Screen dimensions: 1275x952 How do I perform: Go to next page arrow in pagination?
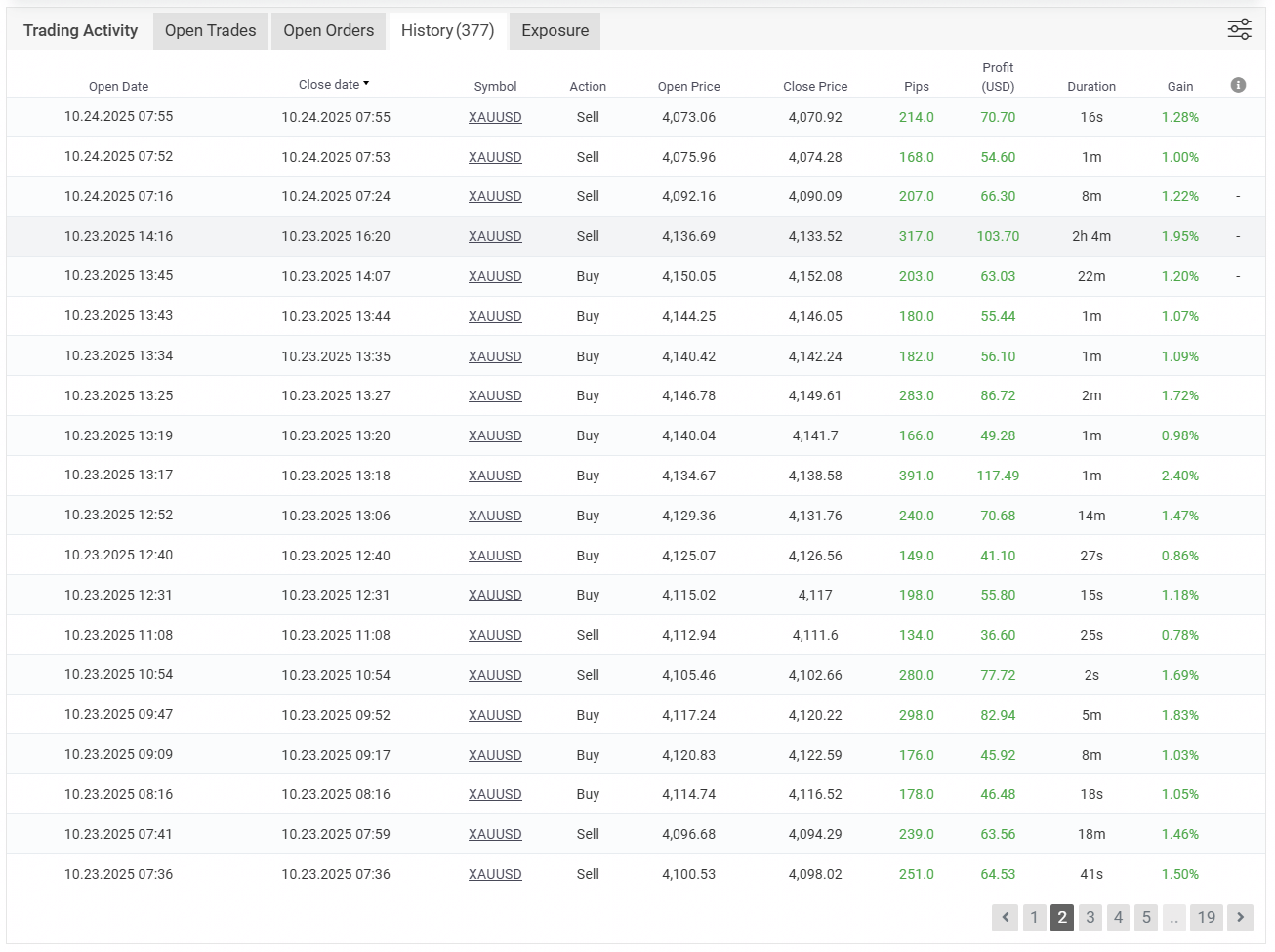[x=1240, y=917]
